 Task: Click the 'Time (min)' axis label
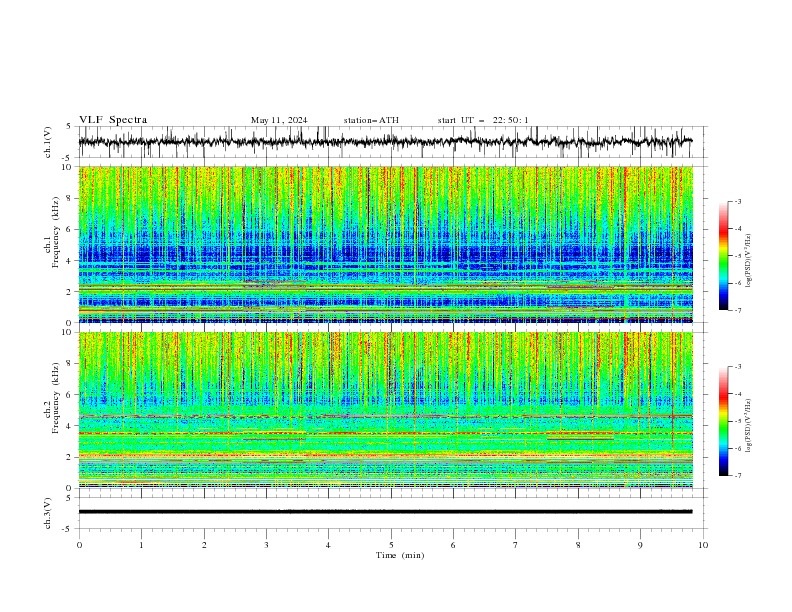(400, 555)
